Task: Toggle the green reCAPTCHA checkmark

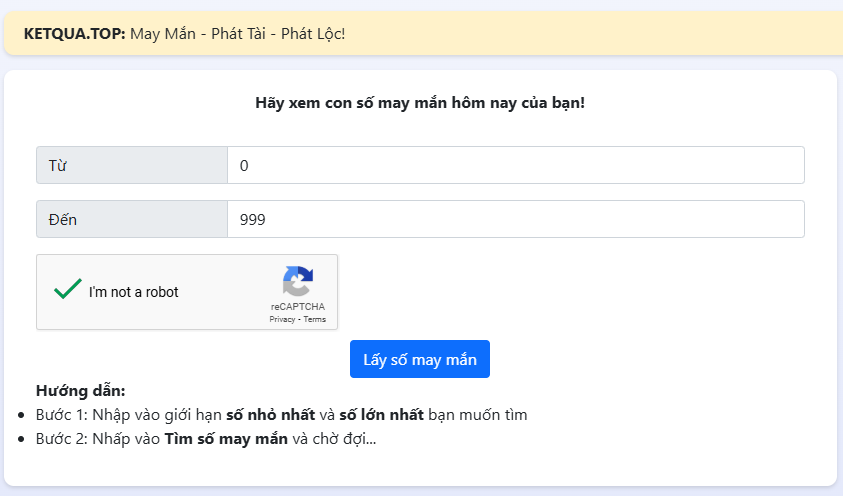Action: tap(67, 291)
